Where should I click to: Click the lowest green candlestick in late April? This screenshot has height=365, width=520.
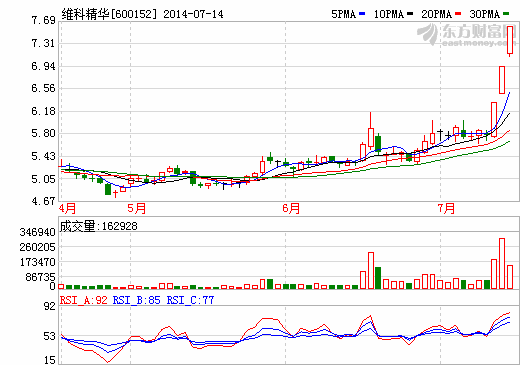pyautogui.click(x=108, y=189)
